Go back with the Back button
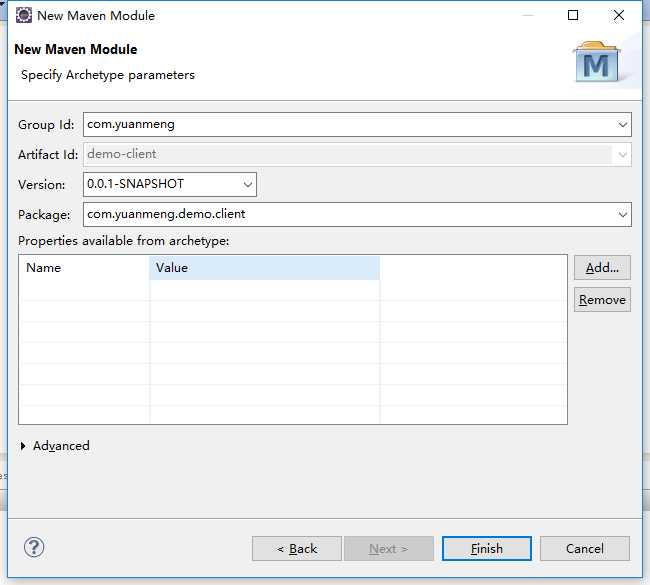The height and width of the screenshot is (585, 650). 297,549
